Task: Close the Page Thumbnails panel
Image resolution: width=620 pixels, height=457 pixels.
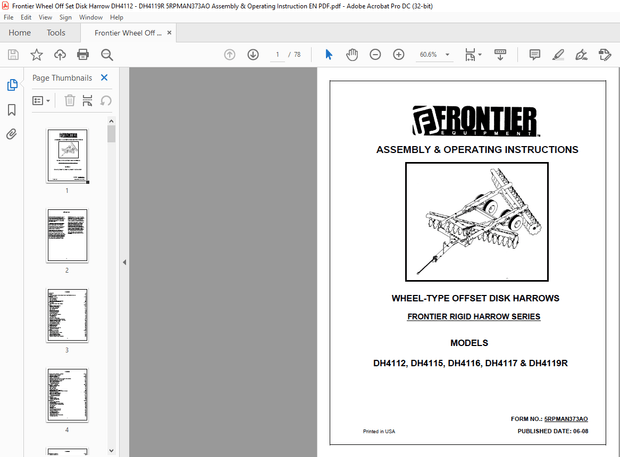Action: tap(106, 77)
